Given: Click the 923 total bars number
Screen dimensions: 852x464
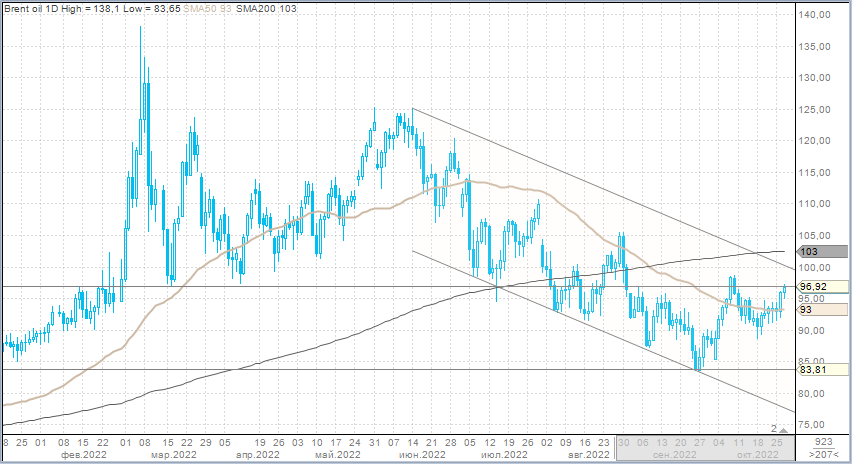Looking at the screenshot, I should click(x=823, y=441).
